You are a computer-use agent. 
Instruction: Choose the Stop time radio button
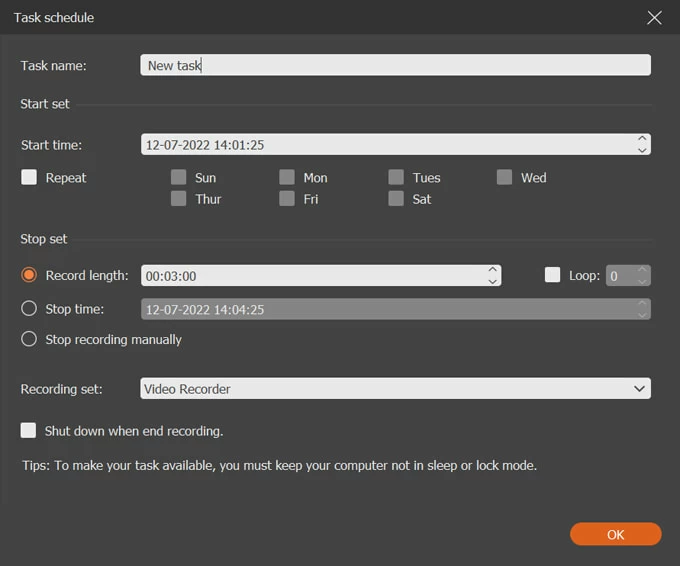[x=29, y=309]
